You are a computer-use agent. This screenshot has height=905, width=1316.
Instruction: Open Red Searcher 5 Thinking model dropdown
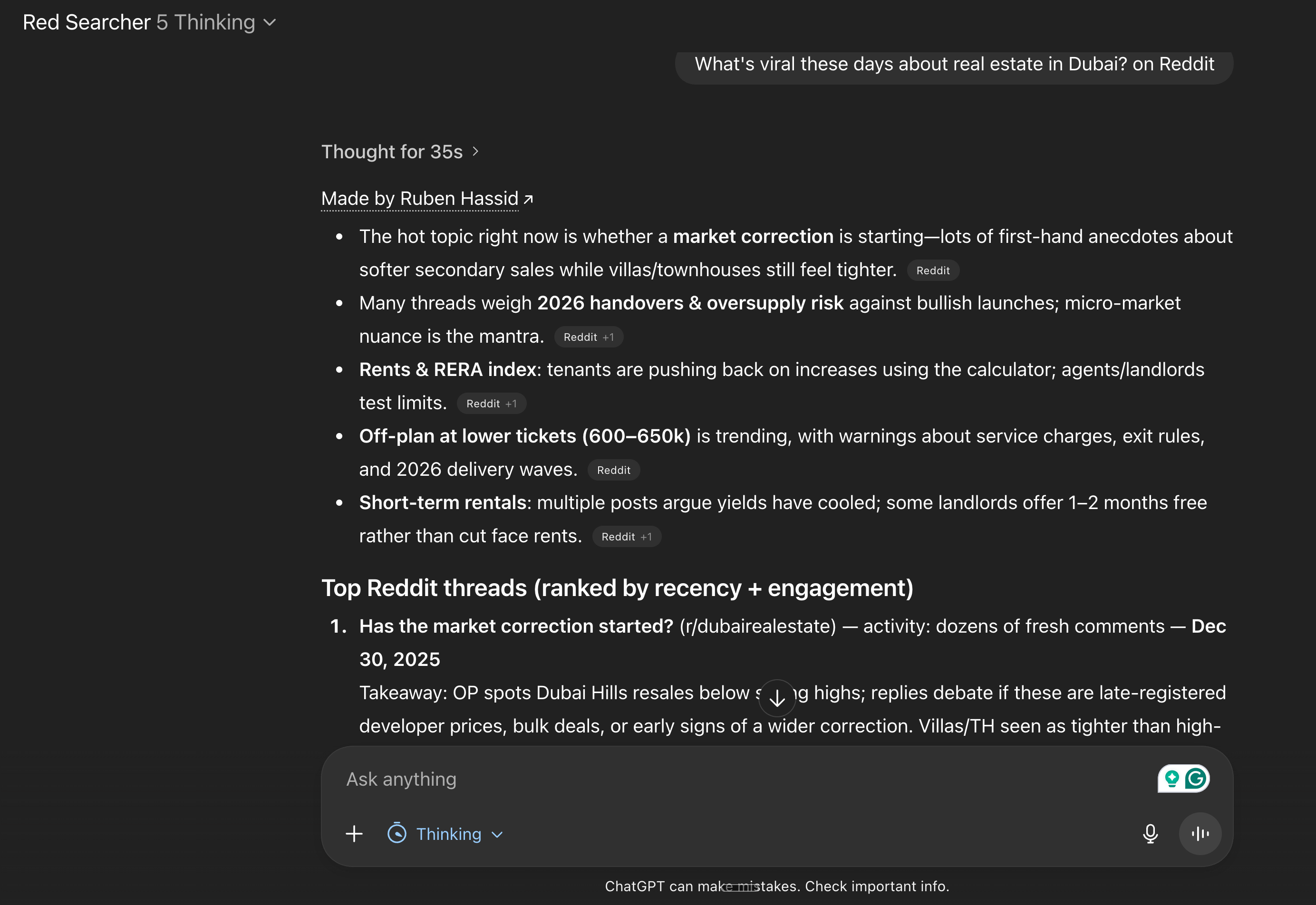click(x=150, y=23)
